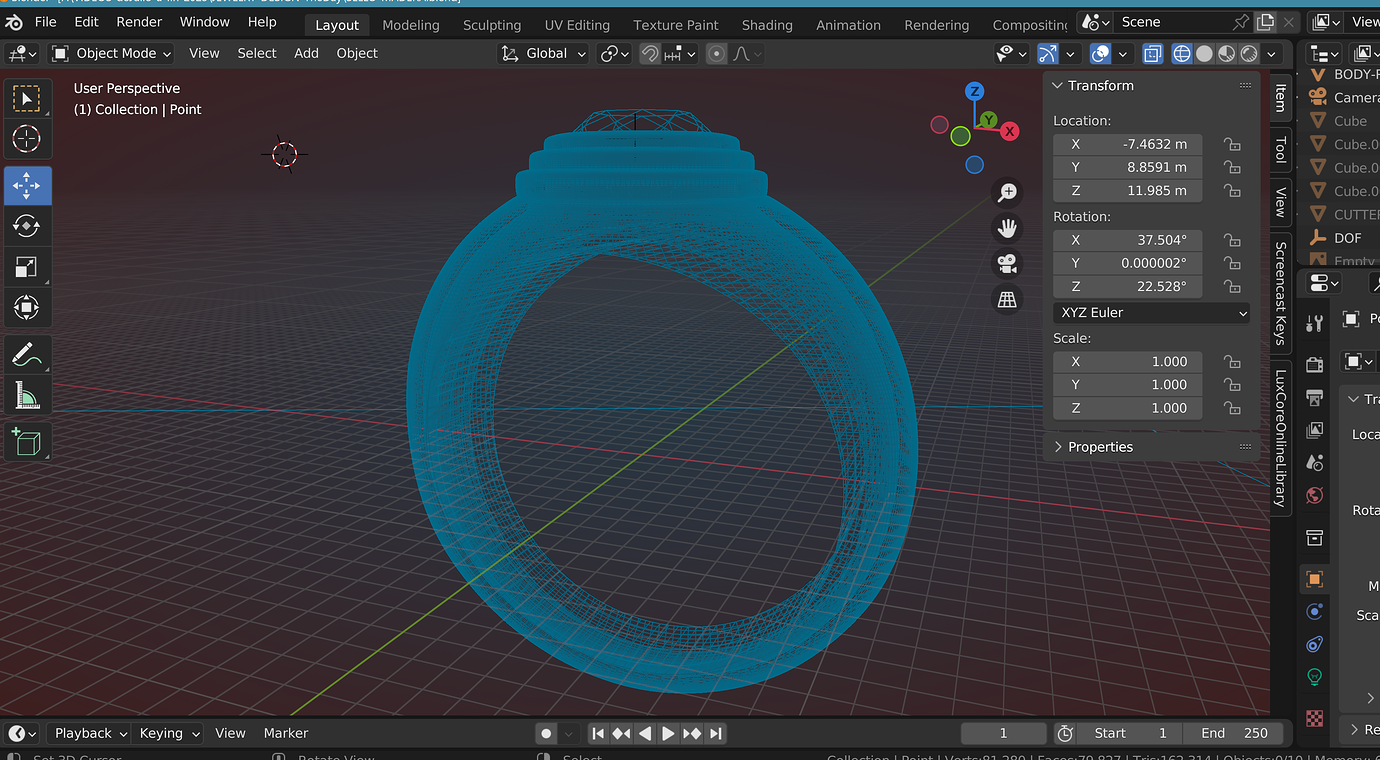Click the viewport zoom magnifier icon
1380x760 pixels.
[x=1007, y=192]
